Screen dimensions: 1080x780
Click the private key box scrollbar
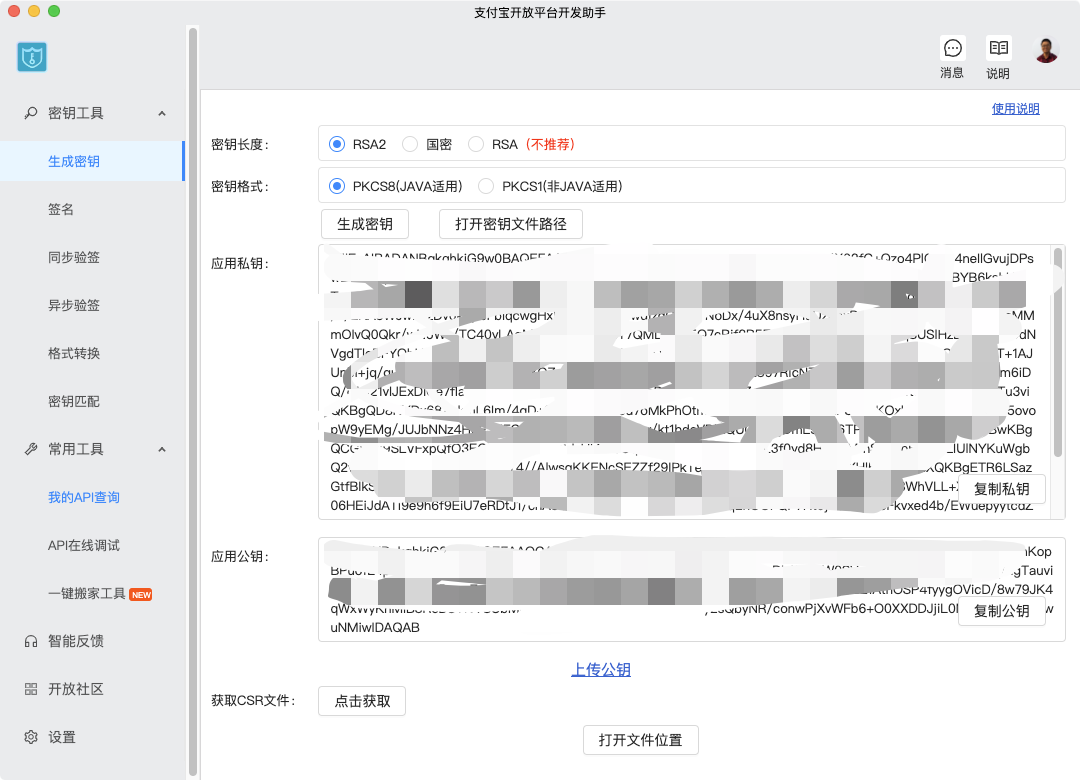[x=1058, y=351]
